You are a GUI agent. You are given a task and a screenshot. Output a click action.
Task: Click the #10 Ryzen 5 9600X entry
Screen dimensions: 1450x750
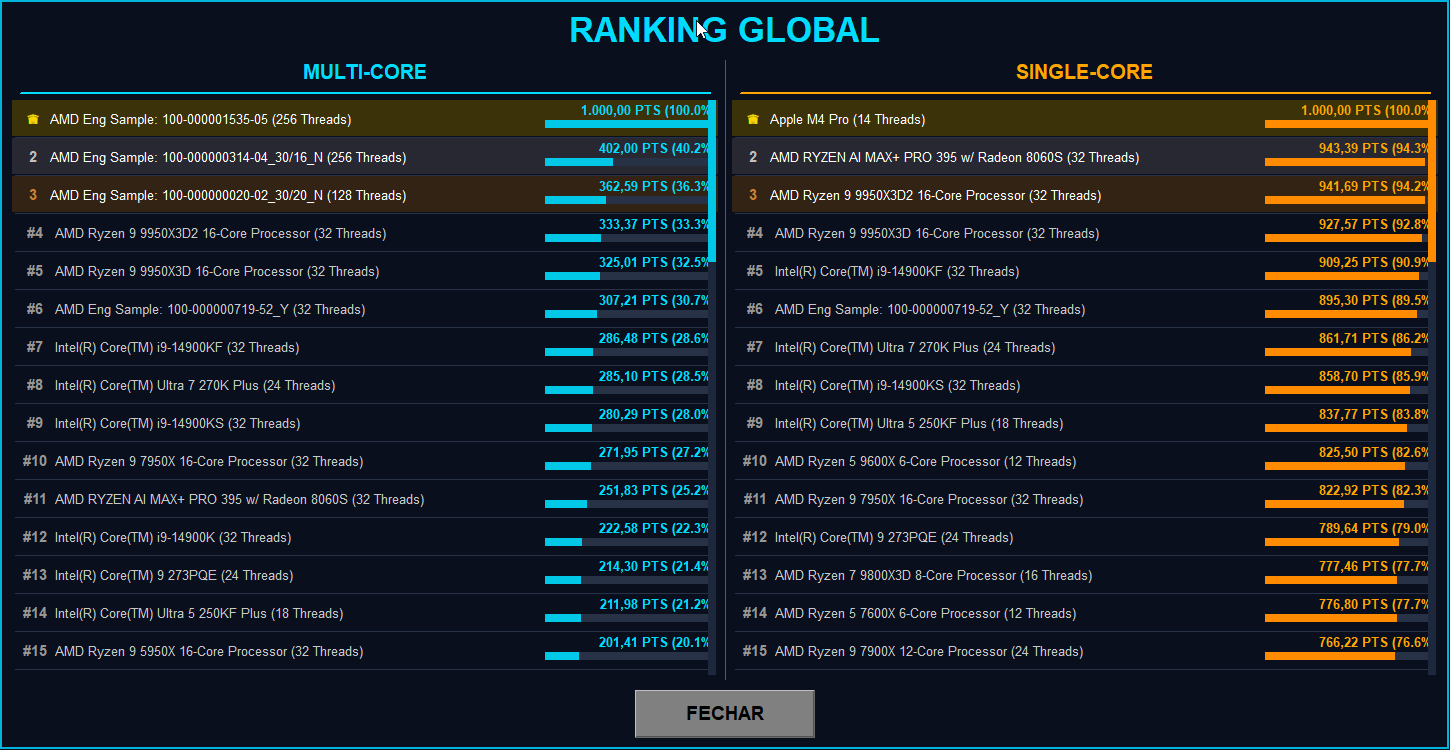[x=1081, y=461]
